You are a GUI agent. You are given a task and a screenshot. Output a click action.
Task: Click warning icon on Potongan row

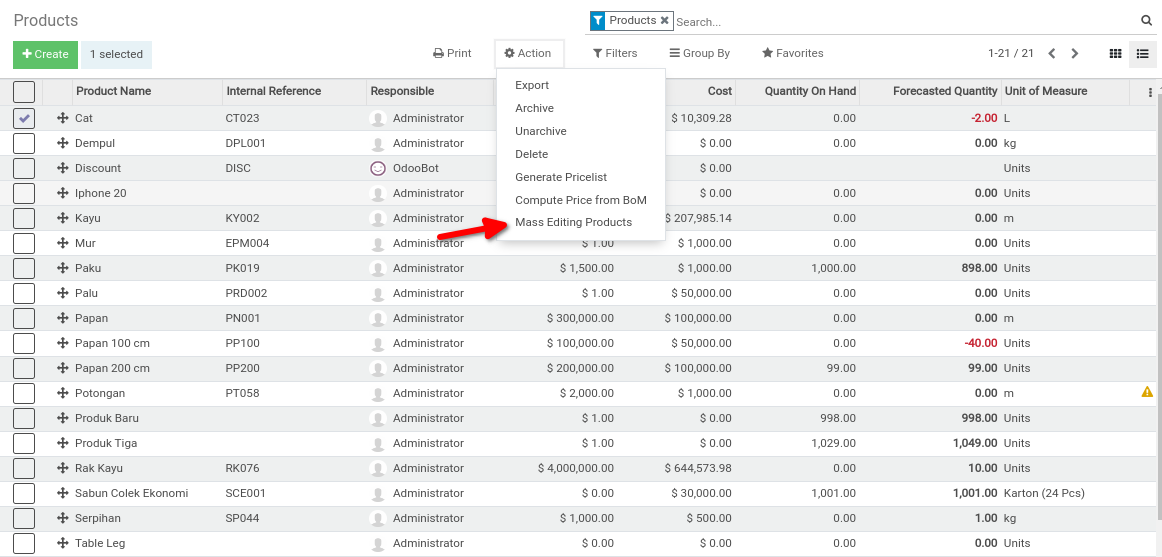(x=1147, y=392)
